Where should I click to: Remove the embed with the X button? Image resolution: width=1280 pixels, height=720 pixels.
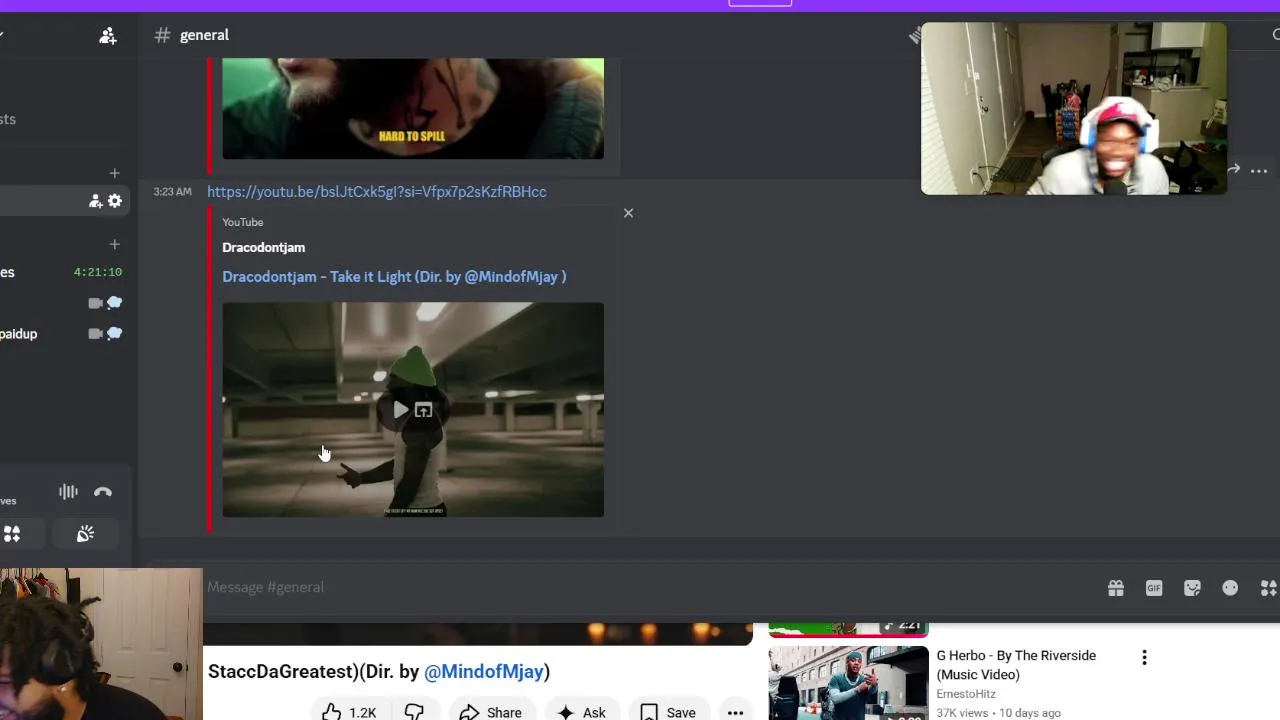tap(628, 213)
